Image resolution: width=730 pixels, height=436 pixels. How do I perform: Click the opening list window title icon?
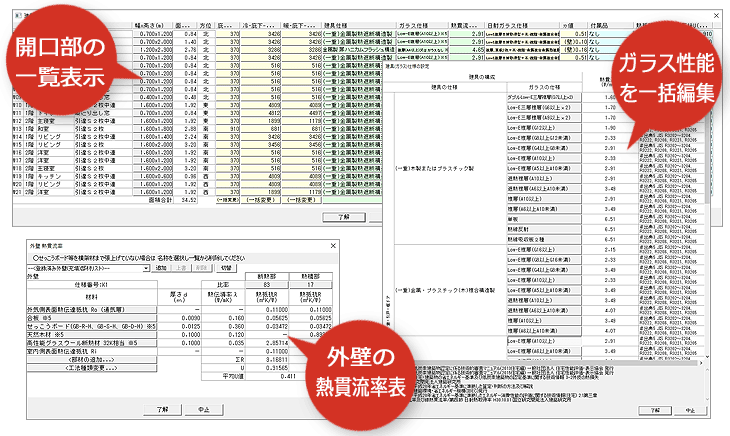(x=19, y=15)
